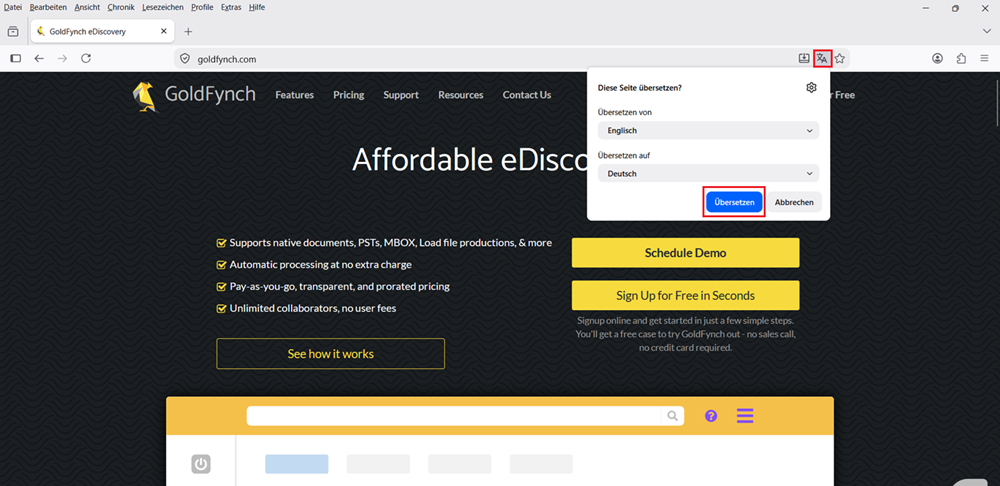This screenshot has height=486, width=1000.
Task: Open the Features navigation link
Action: click(x=295, y=95)
